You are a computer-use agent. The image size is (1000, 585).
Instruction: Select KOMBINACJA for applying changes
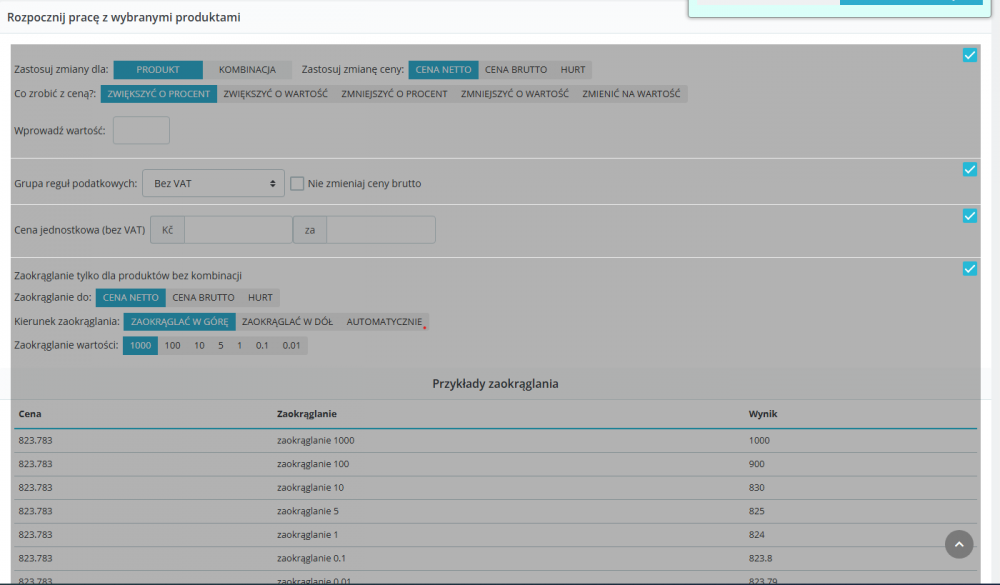point(247,70)
